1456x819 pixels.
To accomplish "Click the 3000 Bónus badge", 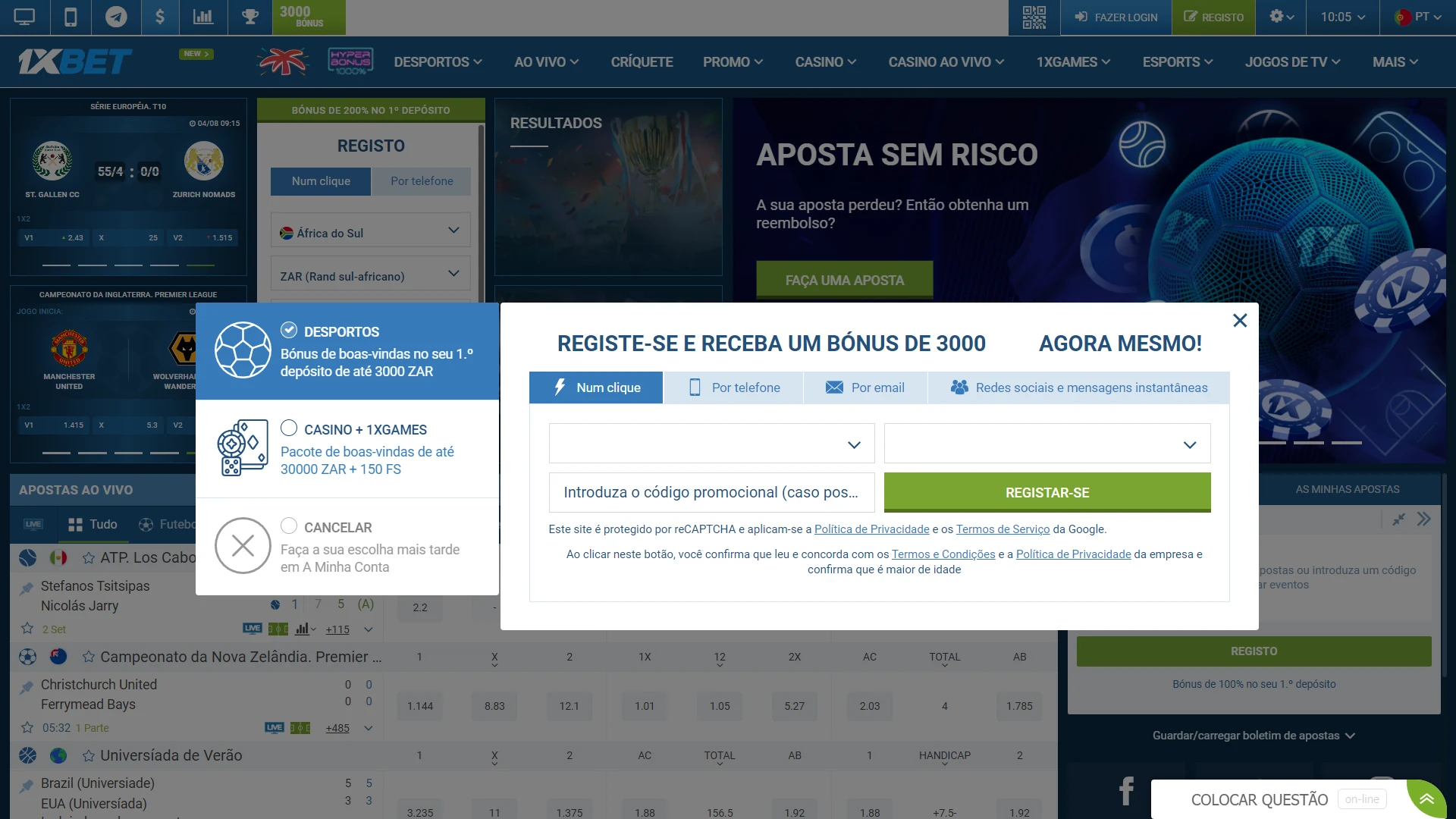I will (x=309, y=17).
